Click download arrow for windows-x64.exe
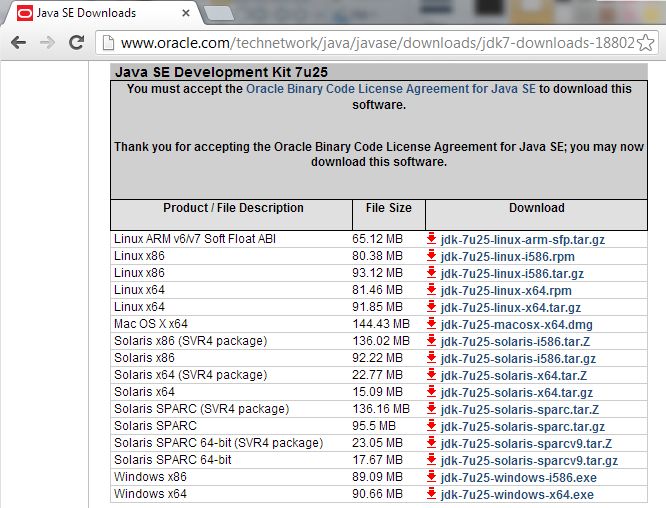The image size is (666, 508). [x=432, y=494]
